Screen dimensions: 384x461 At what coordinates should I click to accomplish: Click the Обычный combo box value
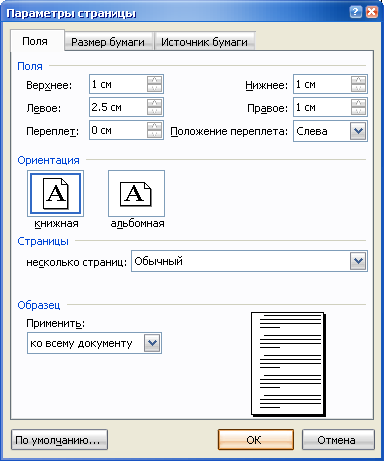(159, 261)
